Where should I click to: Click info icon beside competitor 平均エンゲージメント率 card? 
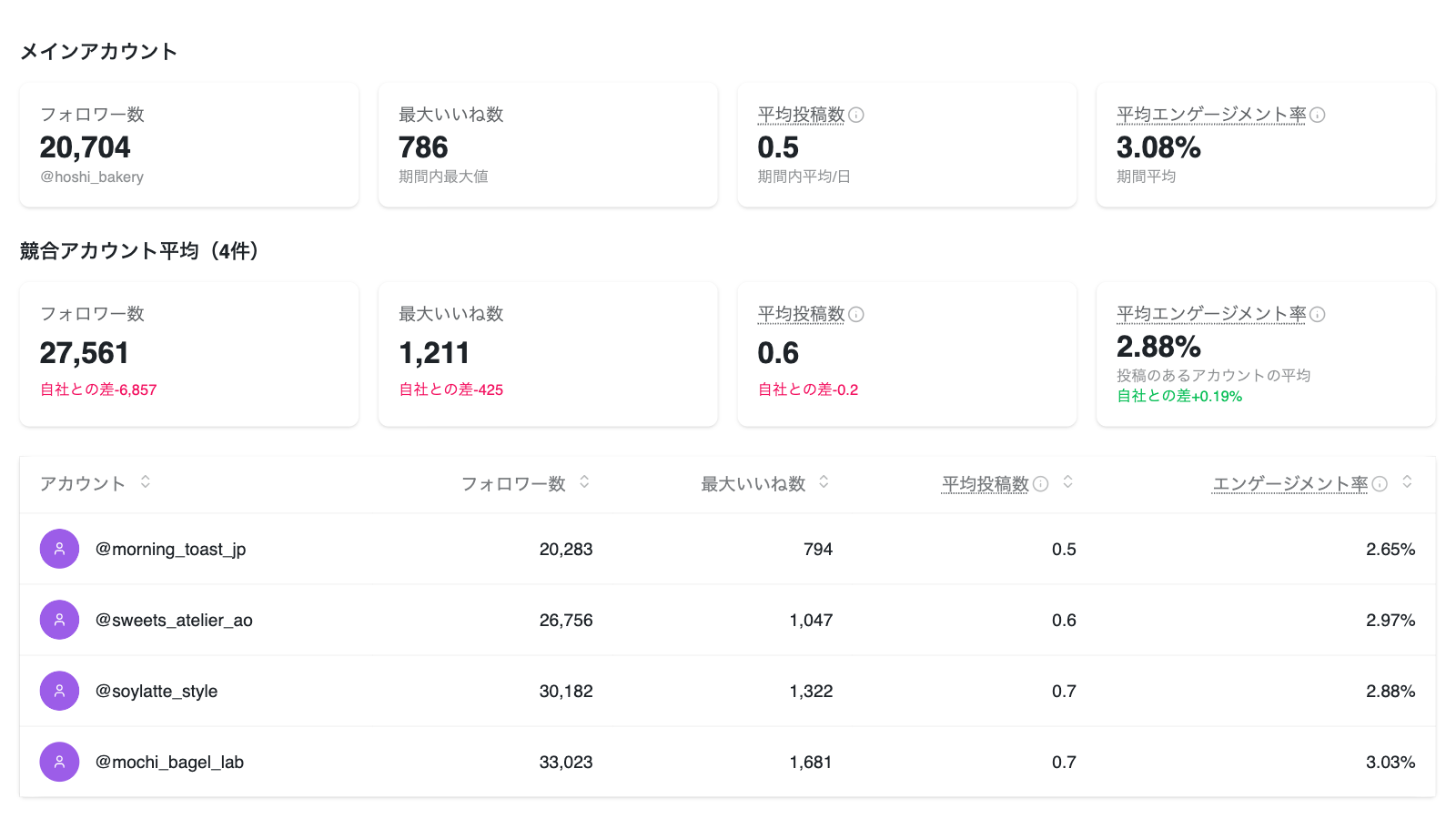click(x=1317, y=314)
